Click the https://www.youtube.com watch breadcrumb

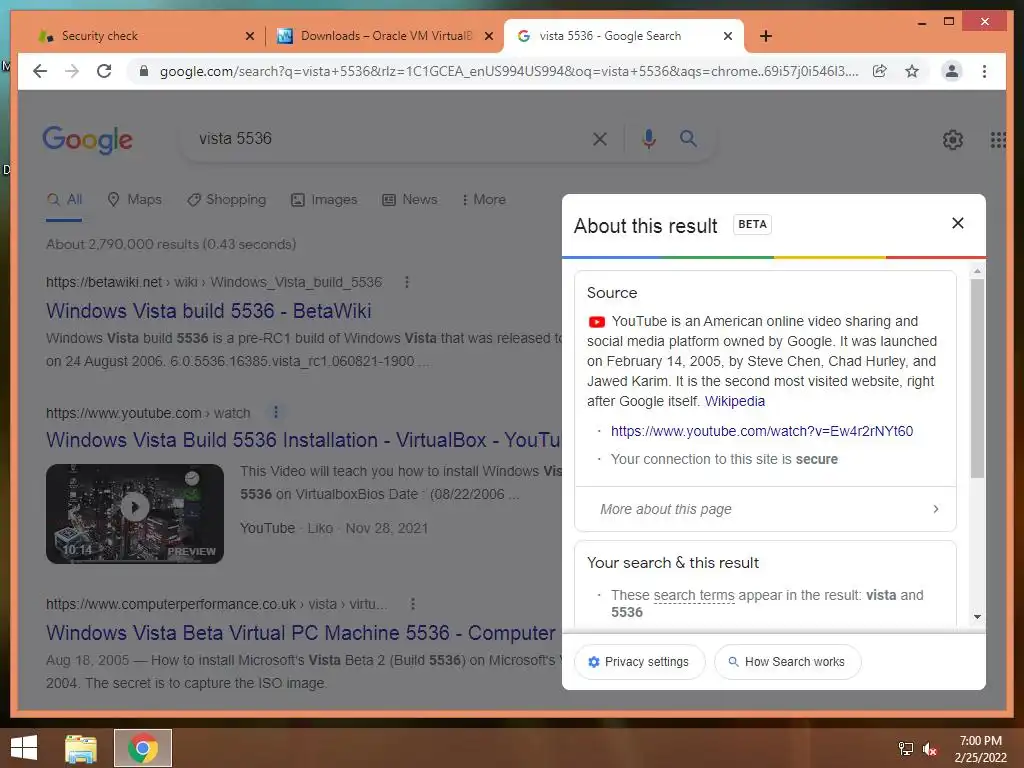tap(148, 413)
